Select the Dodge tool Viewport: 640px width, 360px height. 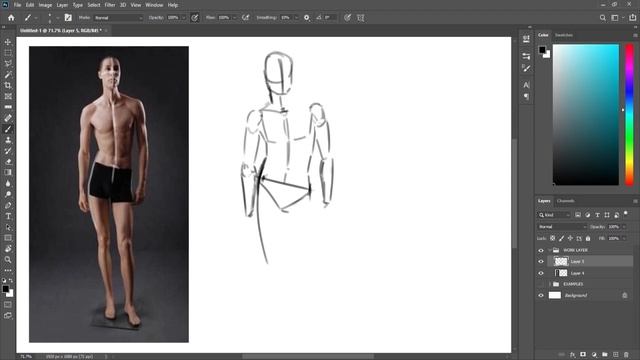pos(8,194)
